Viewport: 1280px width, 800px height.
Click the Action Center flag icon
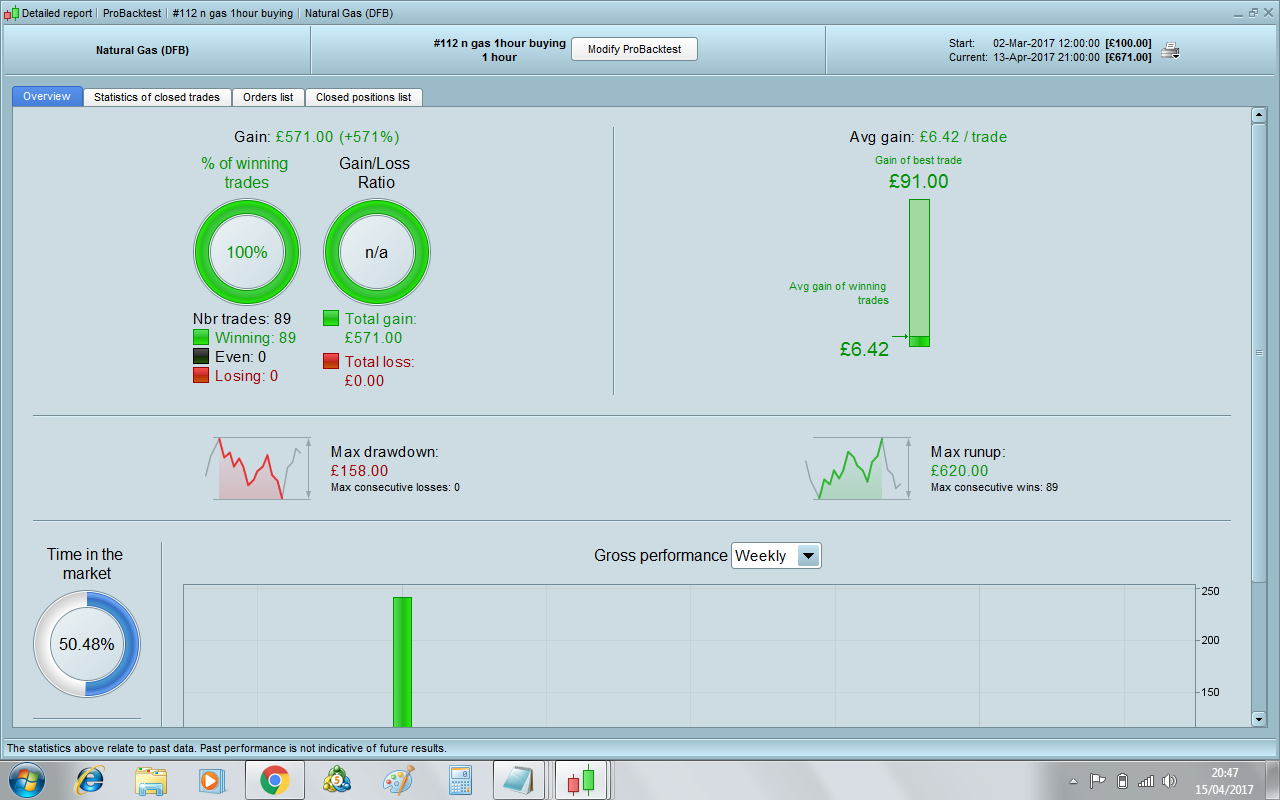pos(1097,781)
